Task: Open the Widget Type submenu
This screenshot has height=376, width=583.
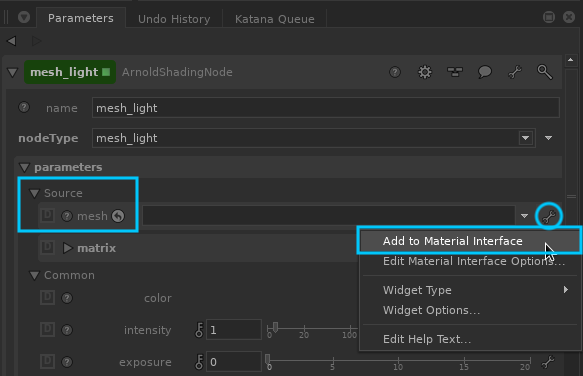Action: [470, 290]
